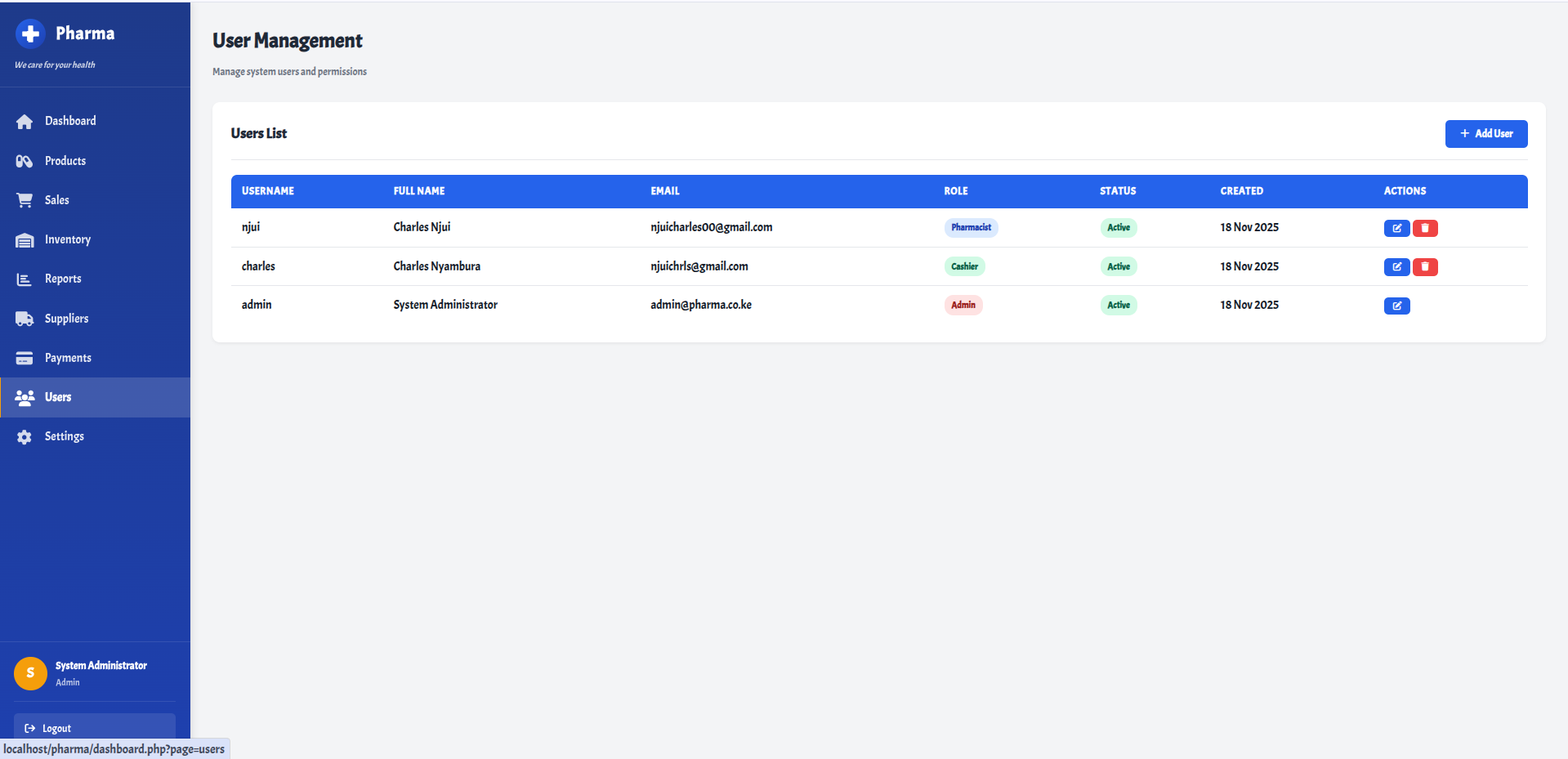
Task: Select the Users menu item
Action: click(x=58, y=397)
